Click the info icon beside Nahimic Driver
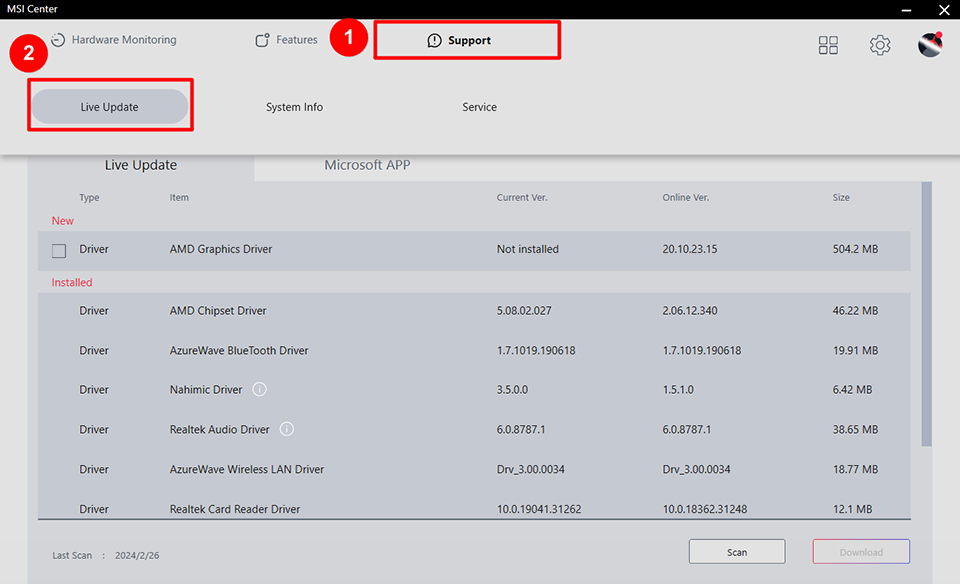This screenshot has height=584, width=960. click(x=259, y=389)
